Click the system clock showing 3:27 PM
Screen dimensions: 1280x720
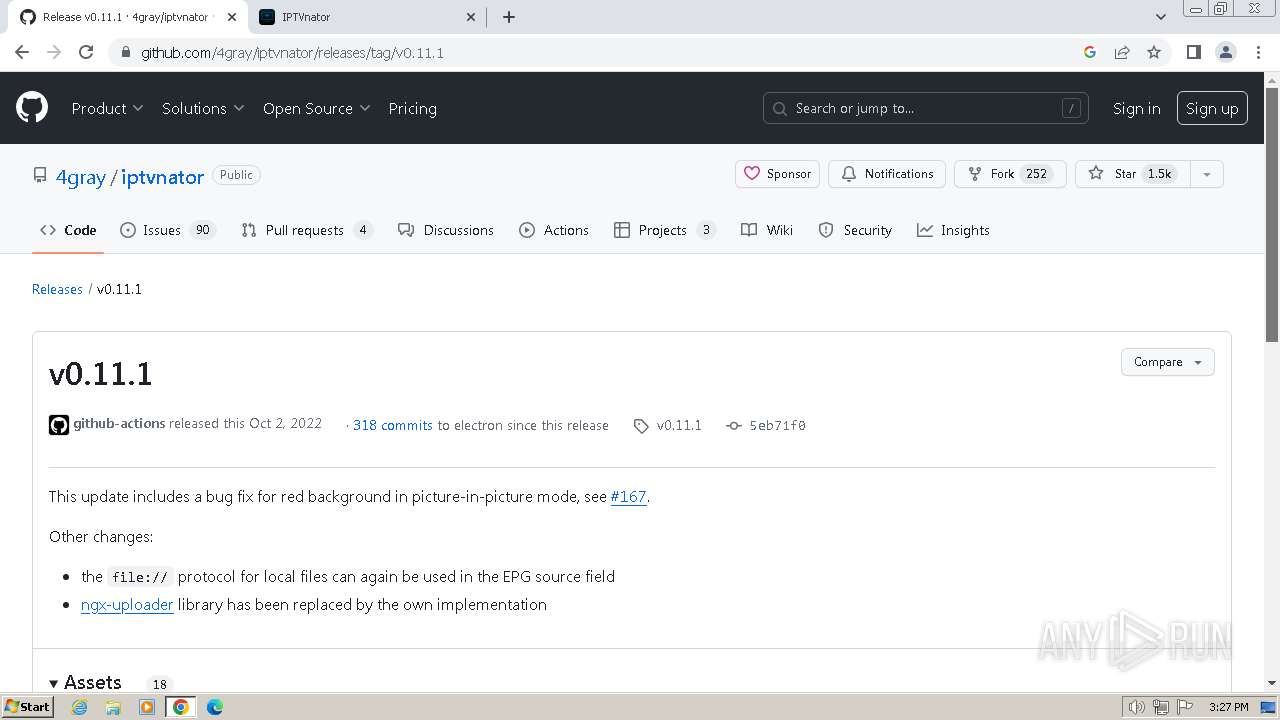(1228, 707)
